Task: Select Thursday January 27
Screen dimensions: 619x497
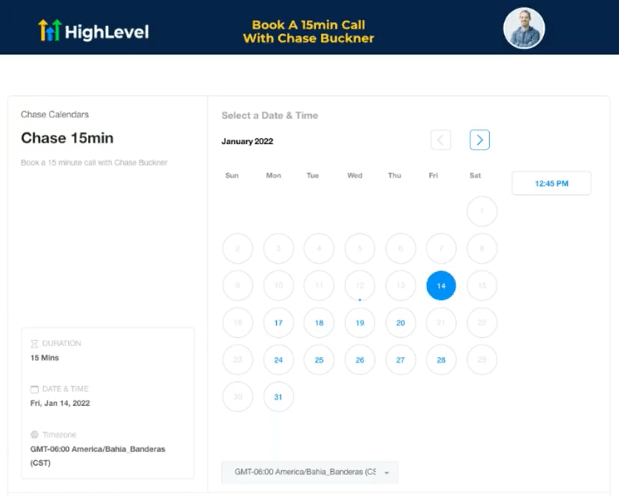Action: coord(400,360)
